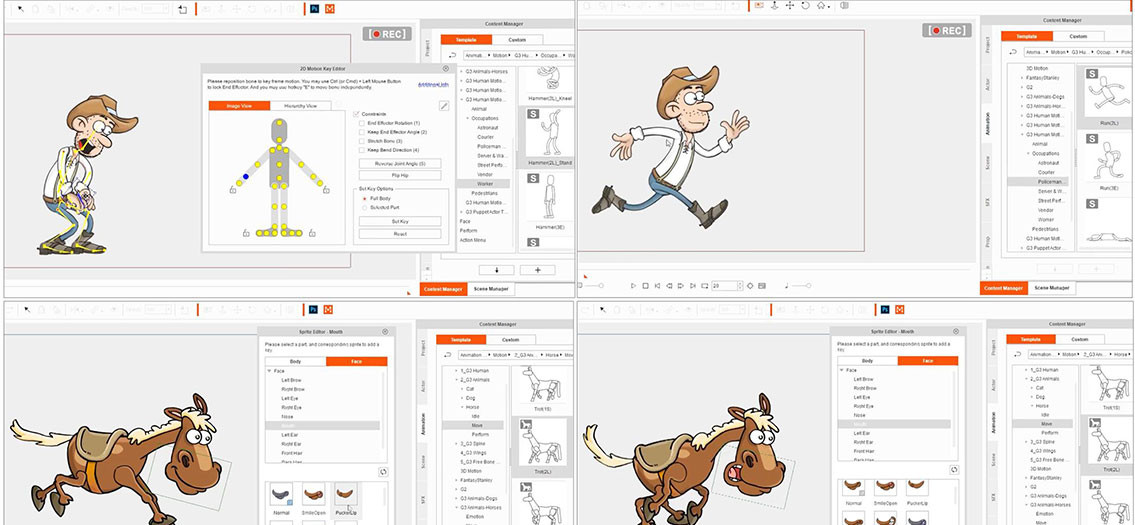Enable Keep End Effector Angle (2) checkbox
Viewport: 1135px width, 525px height.
coord(362,132)
